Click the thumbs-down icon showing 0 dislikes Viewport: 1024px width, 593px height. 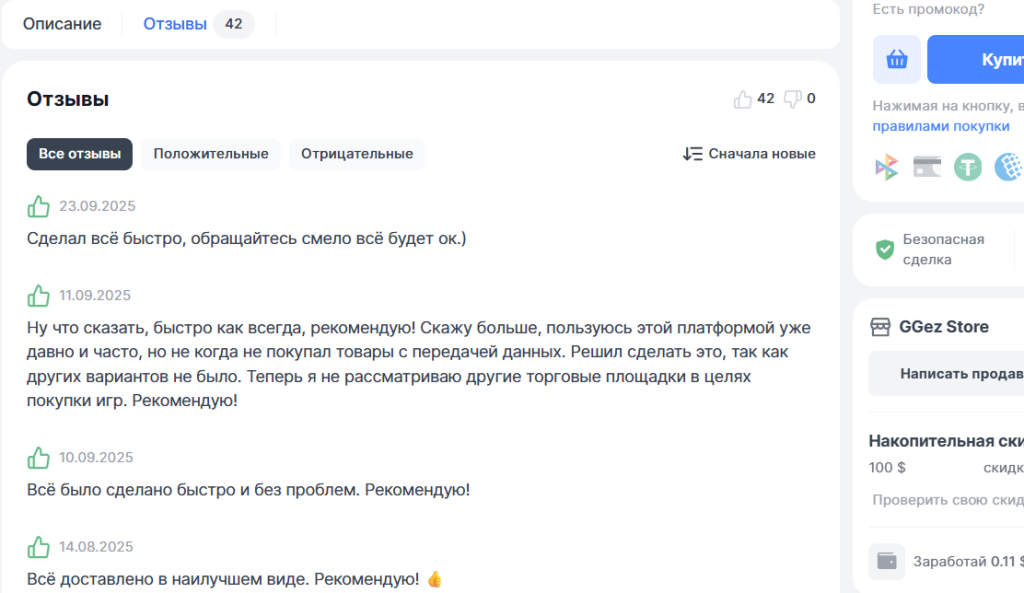[793, 99]
